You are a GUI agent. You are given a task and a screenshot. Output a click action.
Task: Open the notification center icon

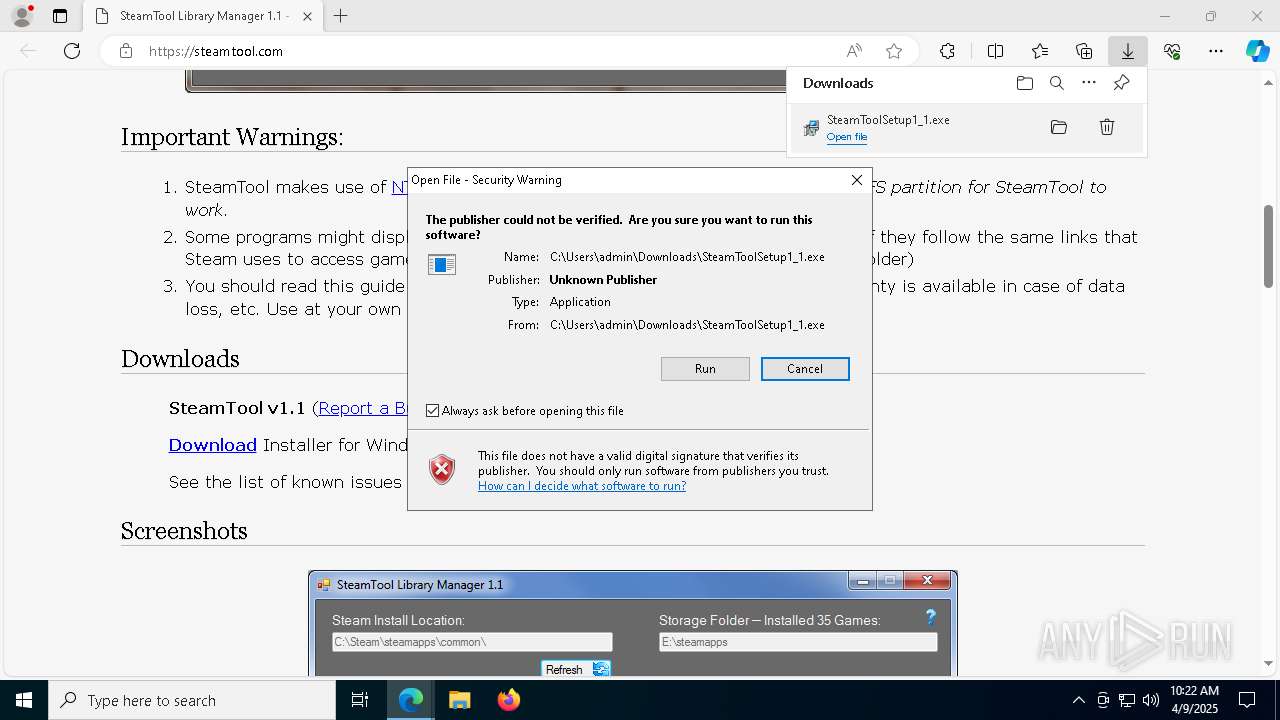coord(1247,700)
